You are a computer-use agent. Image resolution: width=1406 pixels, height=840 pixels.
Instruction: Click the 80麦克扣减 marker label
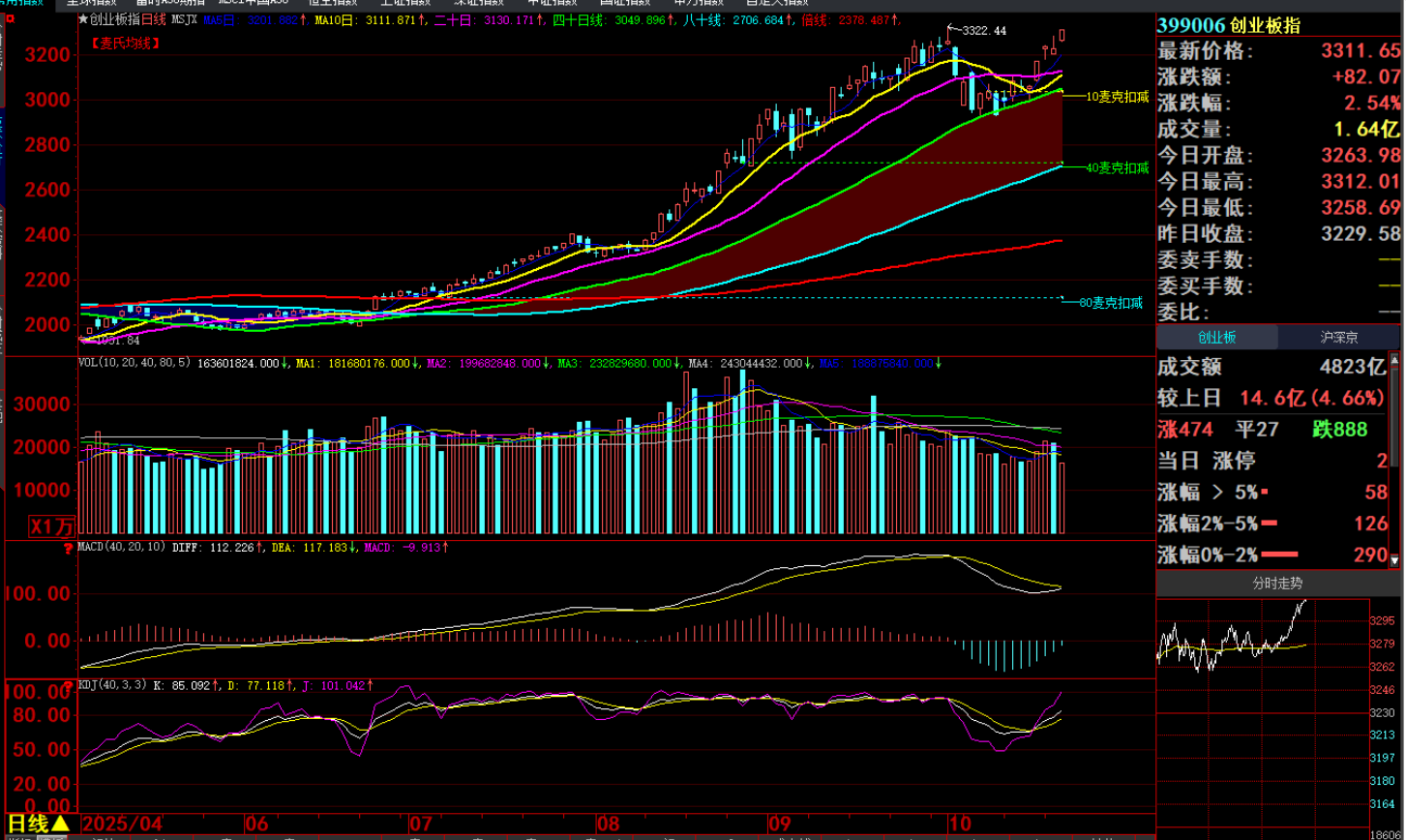1111,303
